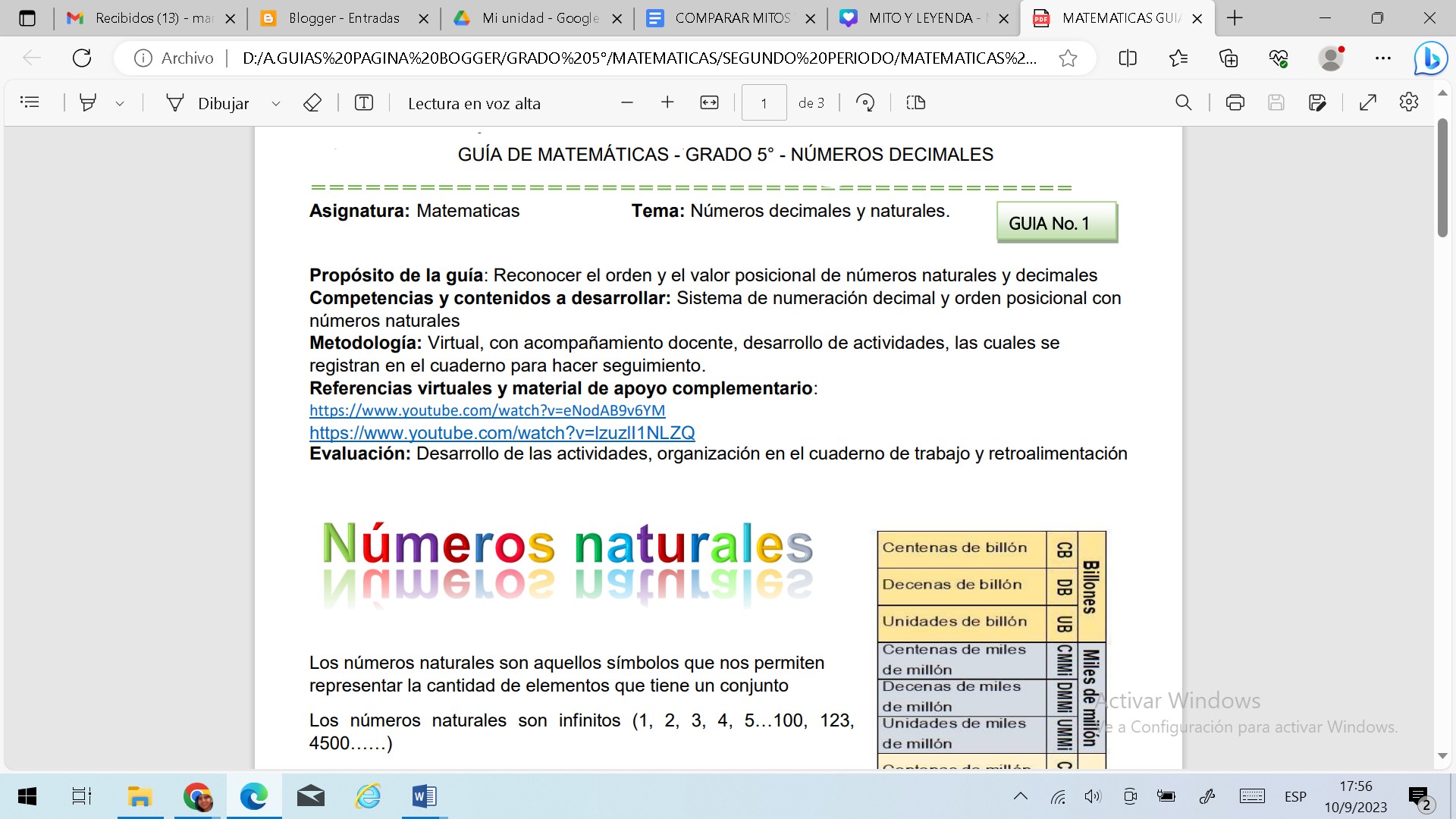Screen dimensions: 1456x819
Task: Toggle the Dibujar drawing mode
Action: 208,103
